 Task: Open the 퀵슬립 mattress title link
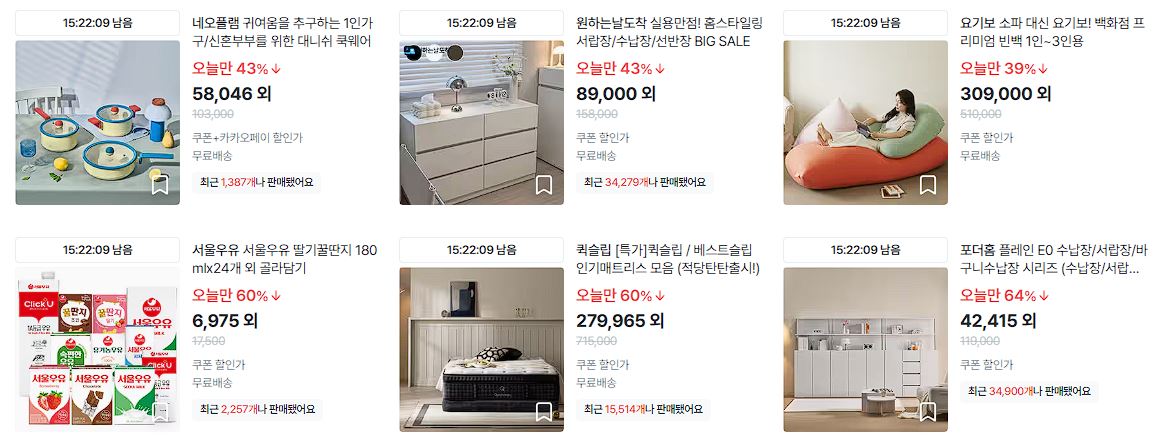pyautogui.click(x=668, y=259)
